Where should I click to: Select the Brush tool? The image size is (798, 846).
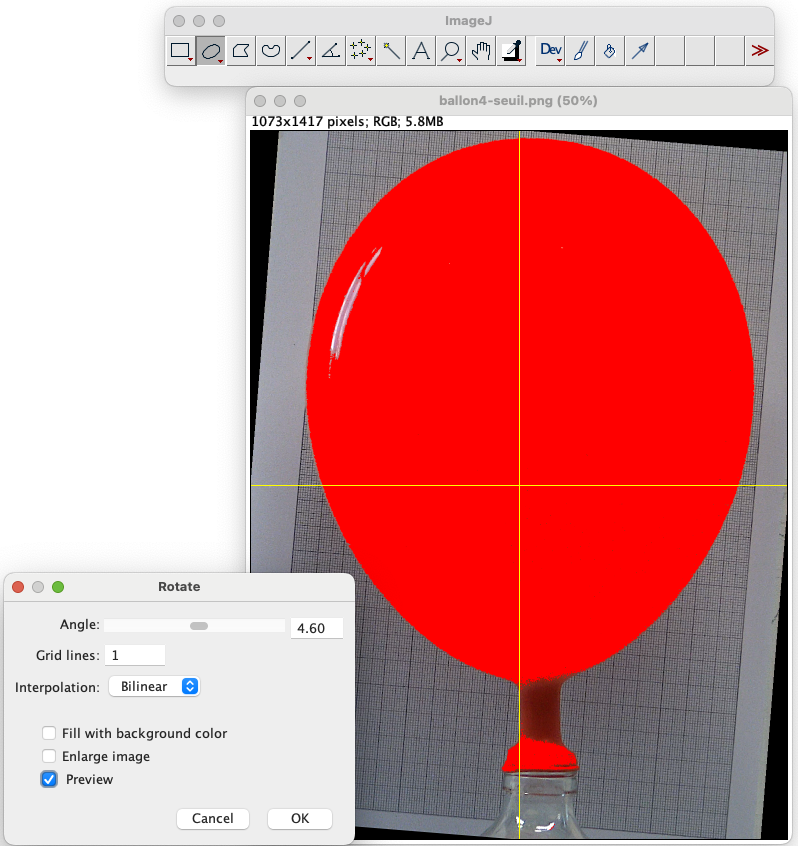pyautogui.click(x=581, y=51)
